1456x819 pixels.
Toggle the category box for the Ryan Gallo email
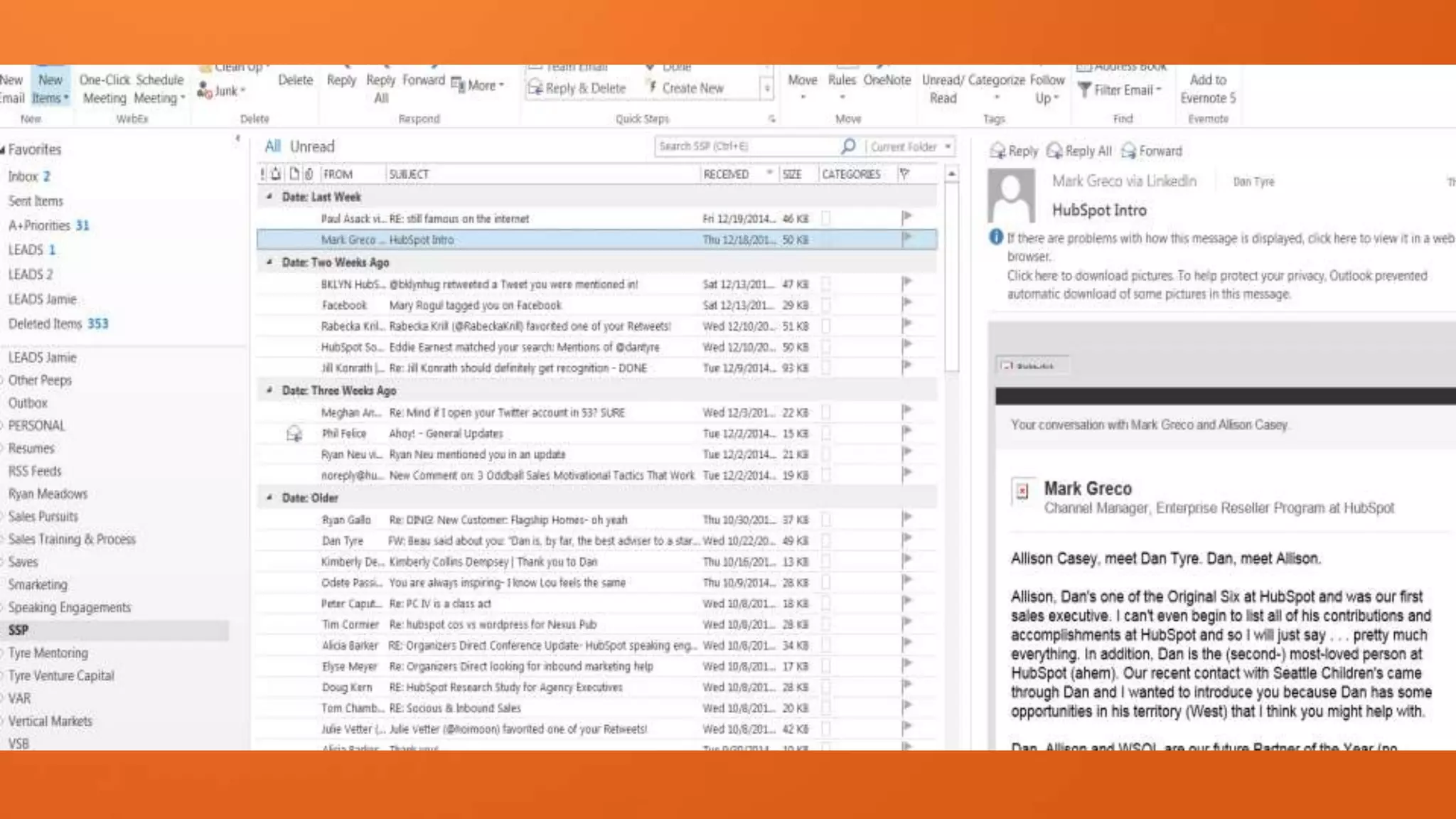click(x=826, y=520)
